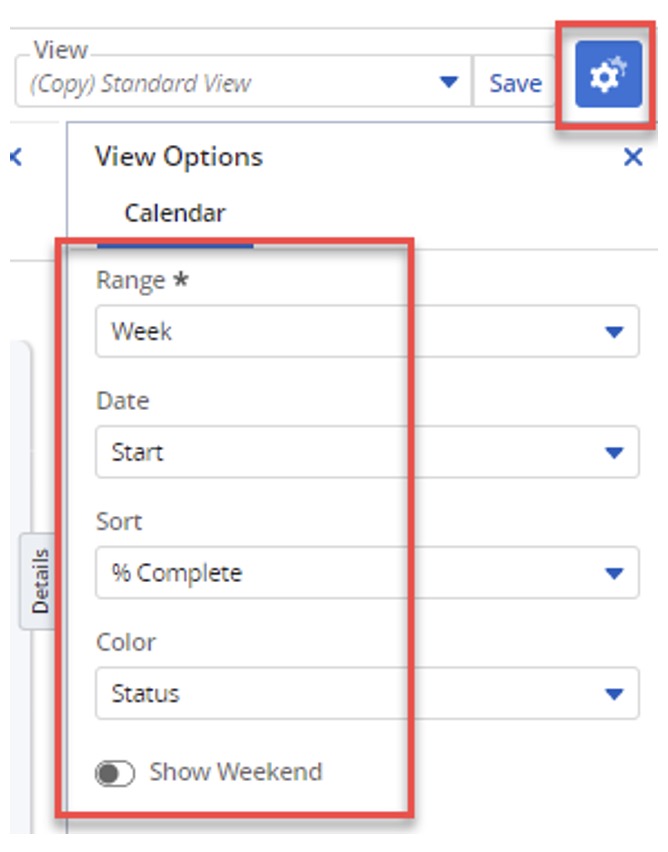Select the Week range field

click(367, 331)
